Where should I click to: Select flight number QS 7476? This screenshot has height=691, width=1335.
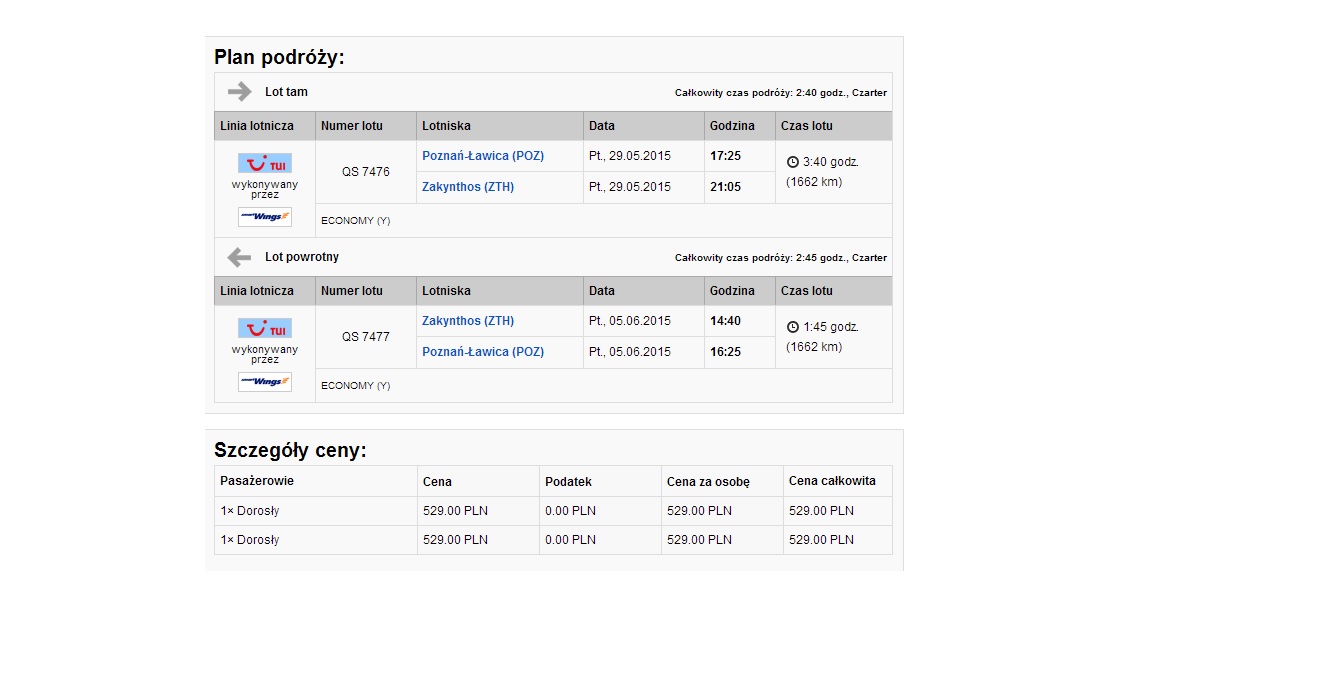366,172
